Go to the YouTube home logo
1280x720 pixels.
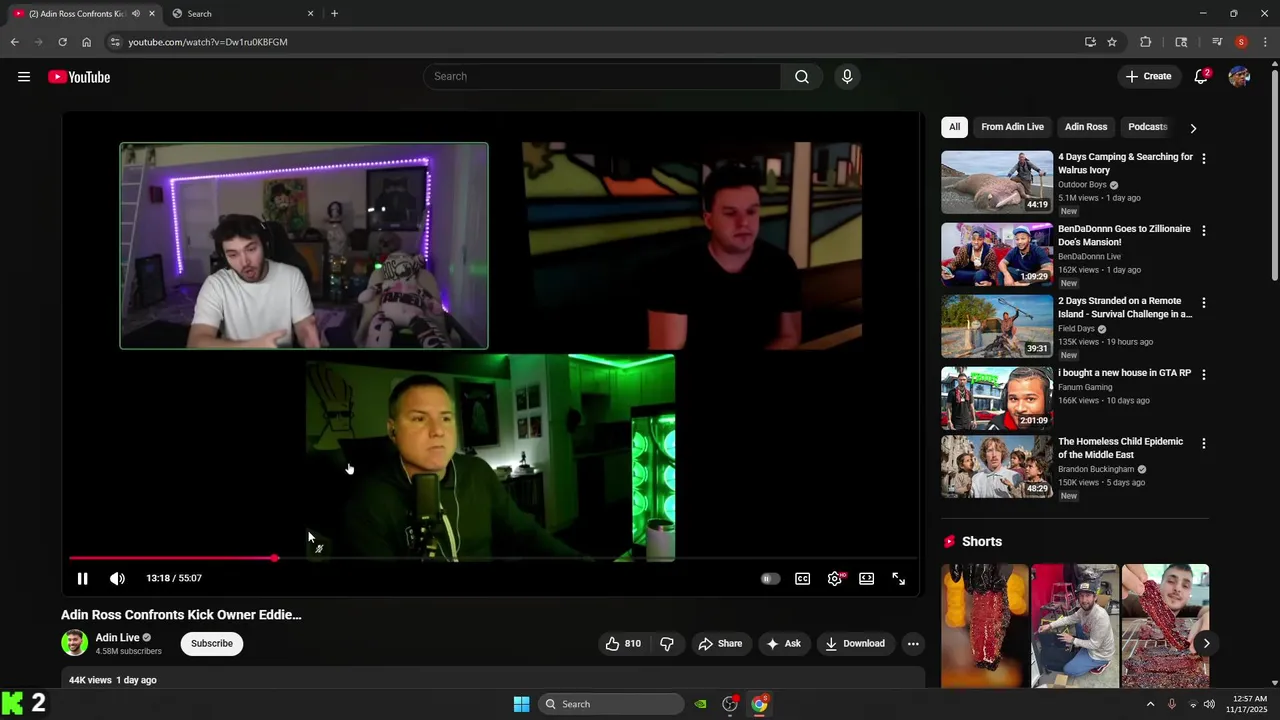point(79,77)
